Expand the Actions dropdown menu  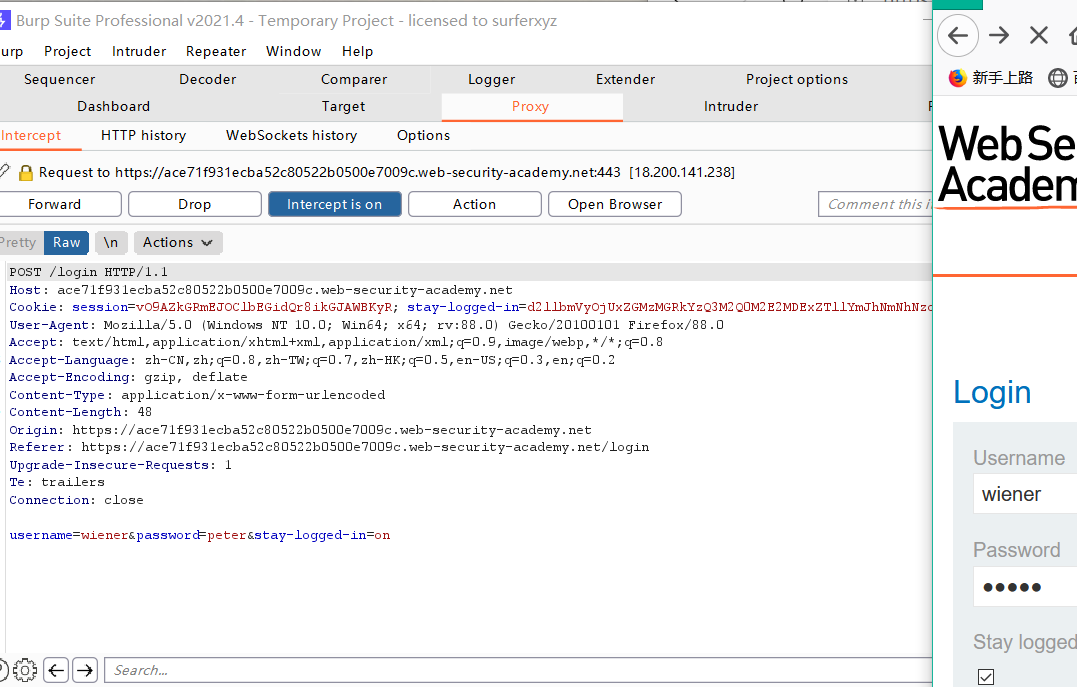[x=178, y=243]
